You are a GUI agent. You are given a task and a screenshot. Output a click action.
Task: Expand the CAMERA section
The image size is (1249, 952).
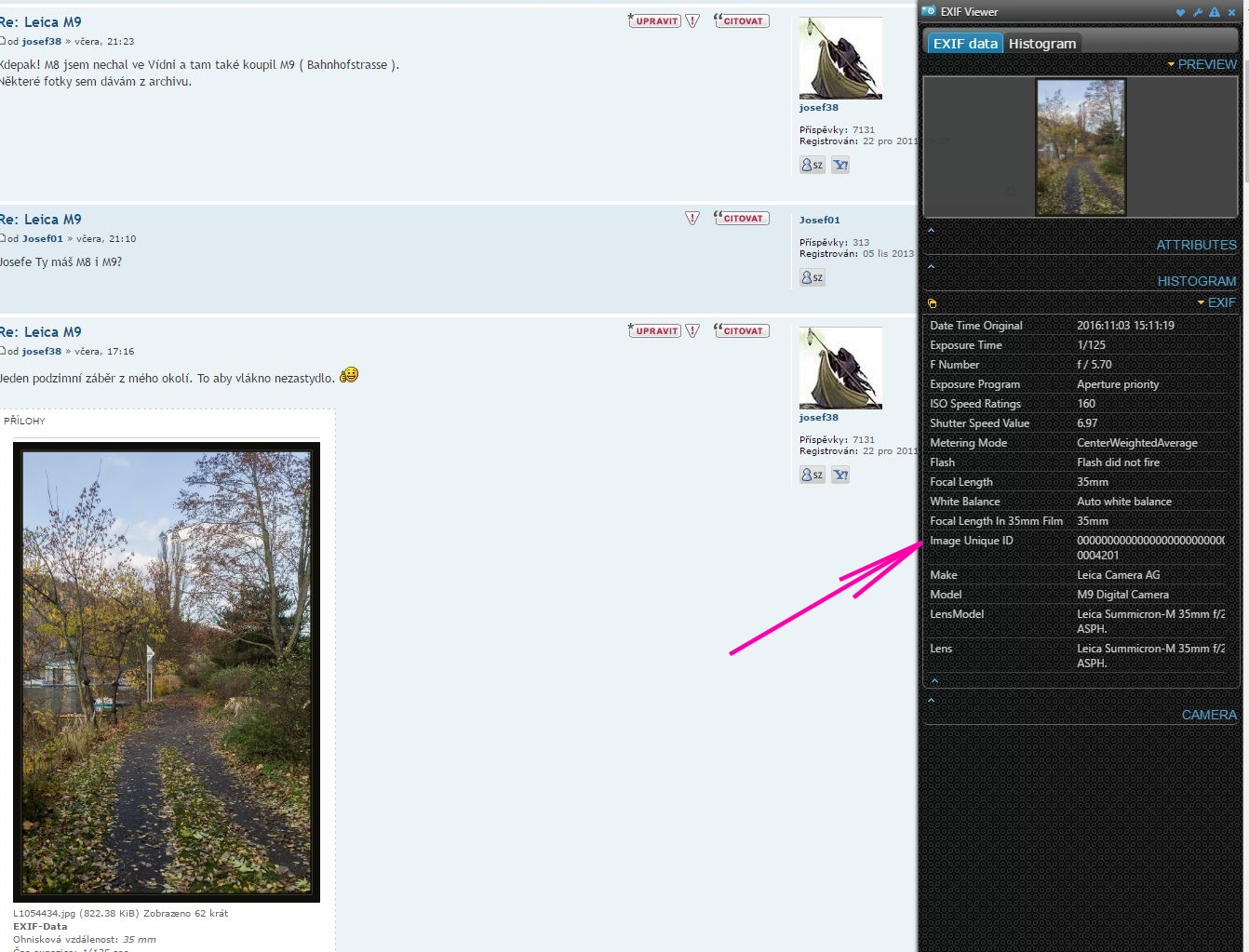coord(1208,715)
